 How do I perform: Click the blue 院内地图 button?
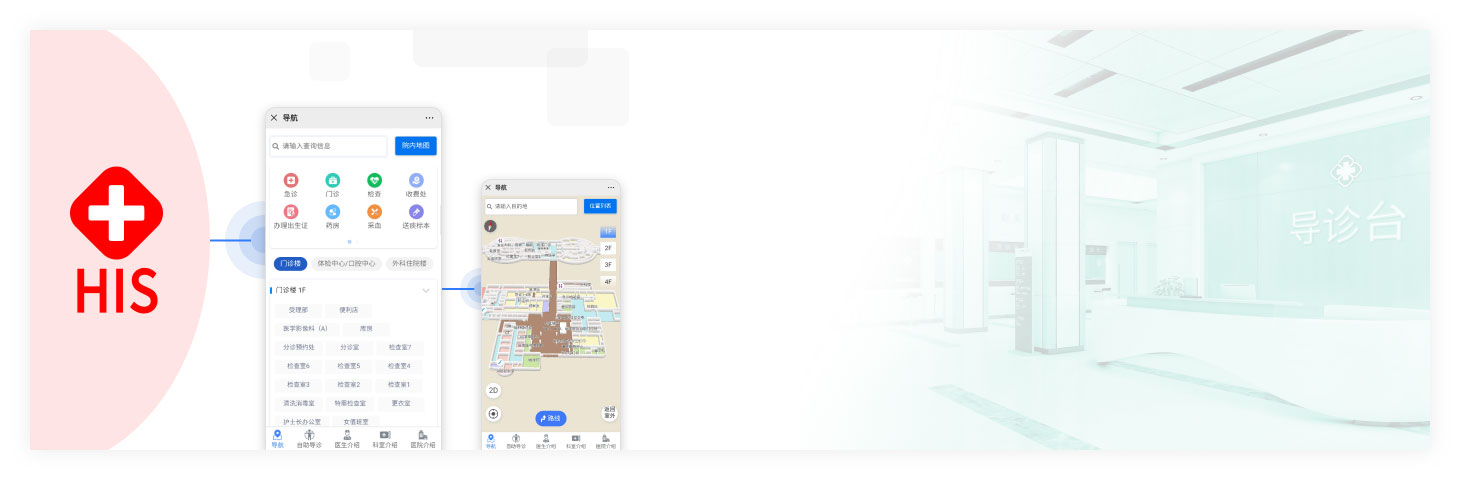[x=415, y=146]
